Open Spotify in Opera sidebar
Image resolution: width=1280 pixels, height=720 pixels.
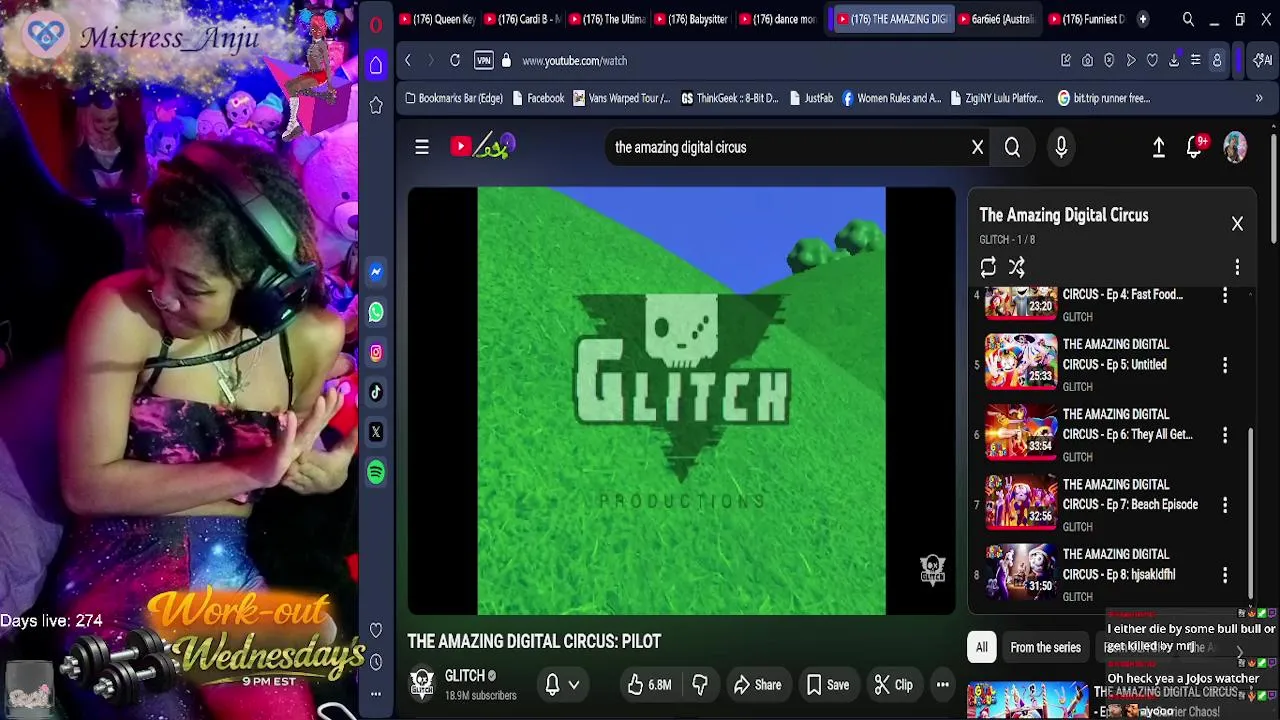pos(376,472)
